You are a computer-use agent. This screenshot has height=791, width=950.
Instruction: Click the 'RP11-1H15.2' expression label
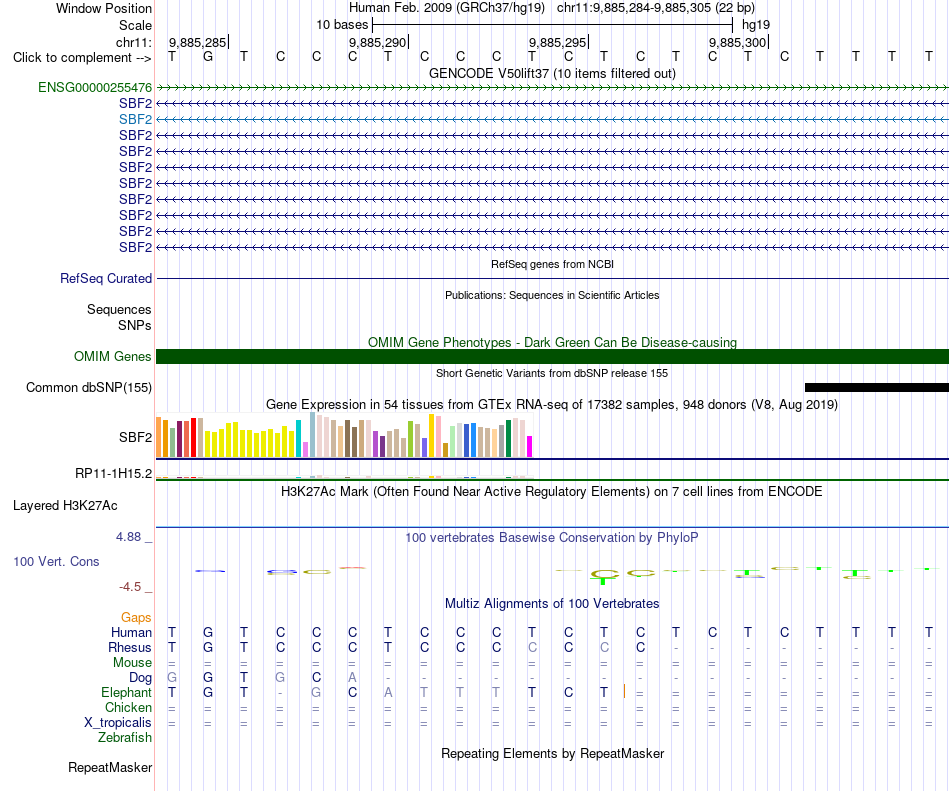point(113,473)
